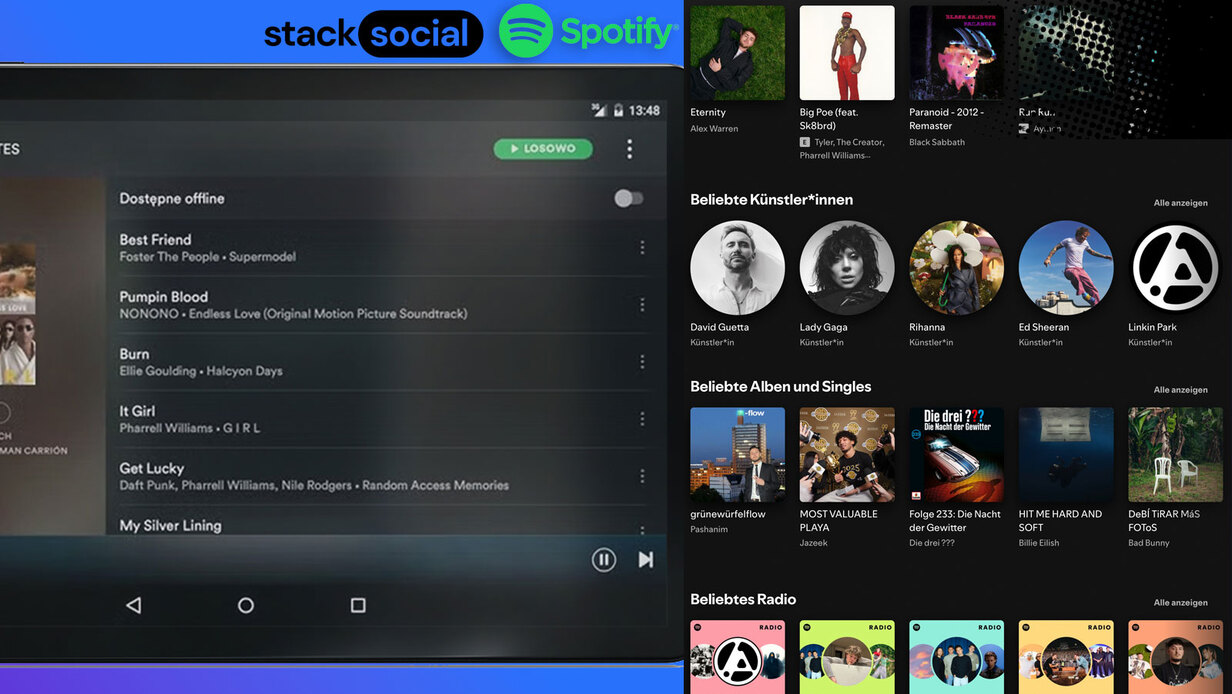Screen dimensions: 1232x694
Task: Open the overflow menu next to LOSOWO
Action: [x=629, y=149]
